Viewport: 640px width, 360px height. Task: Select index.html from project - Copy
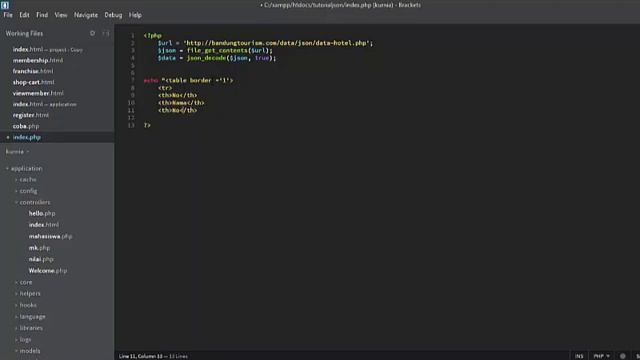(48, 49)
